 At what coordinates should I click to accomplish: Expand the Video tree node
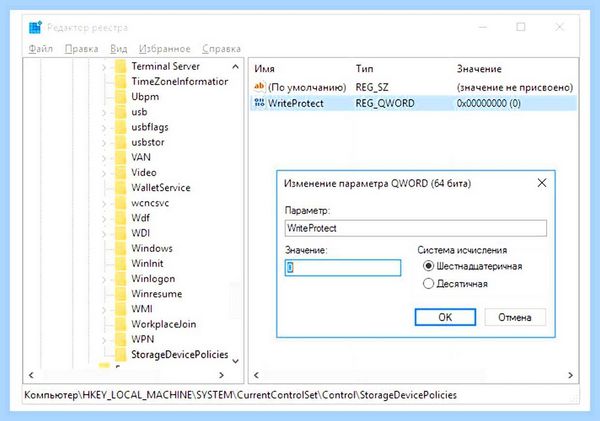[104, 173]
